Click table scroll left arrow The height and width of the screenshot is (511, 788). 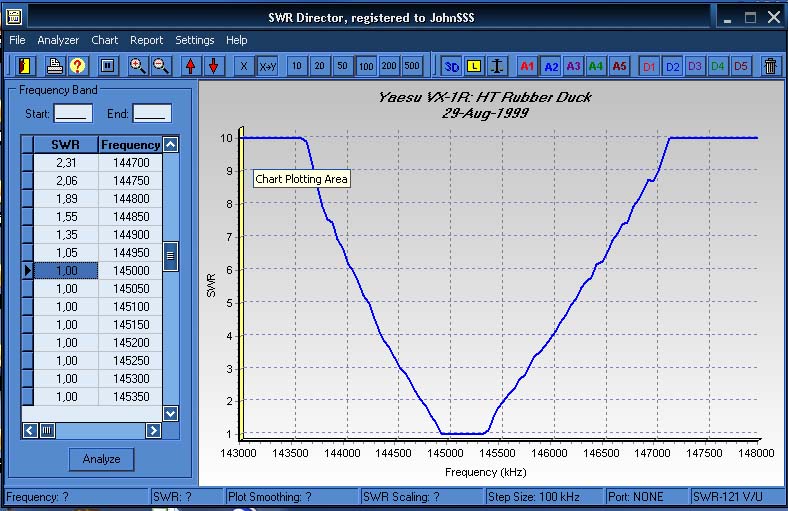pyautogui.click(x=30, y=431)
